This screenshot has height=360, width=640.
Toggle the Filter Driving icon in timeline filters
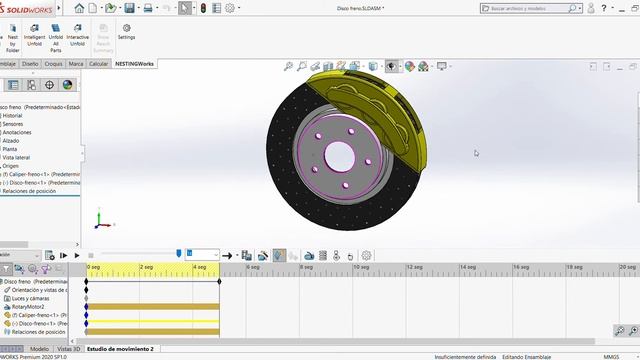click(33, 269)
